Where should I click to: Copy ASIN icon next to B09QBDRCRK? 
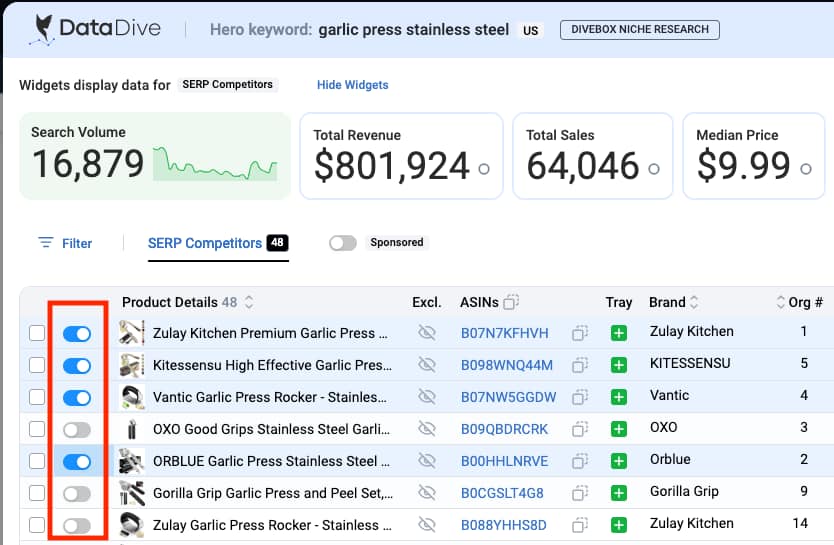click(x=579, y=429)
